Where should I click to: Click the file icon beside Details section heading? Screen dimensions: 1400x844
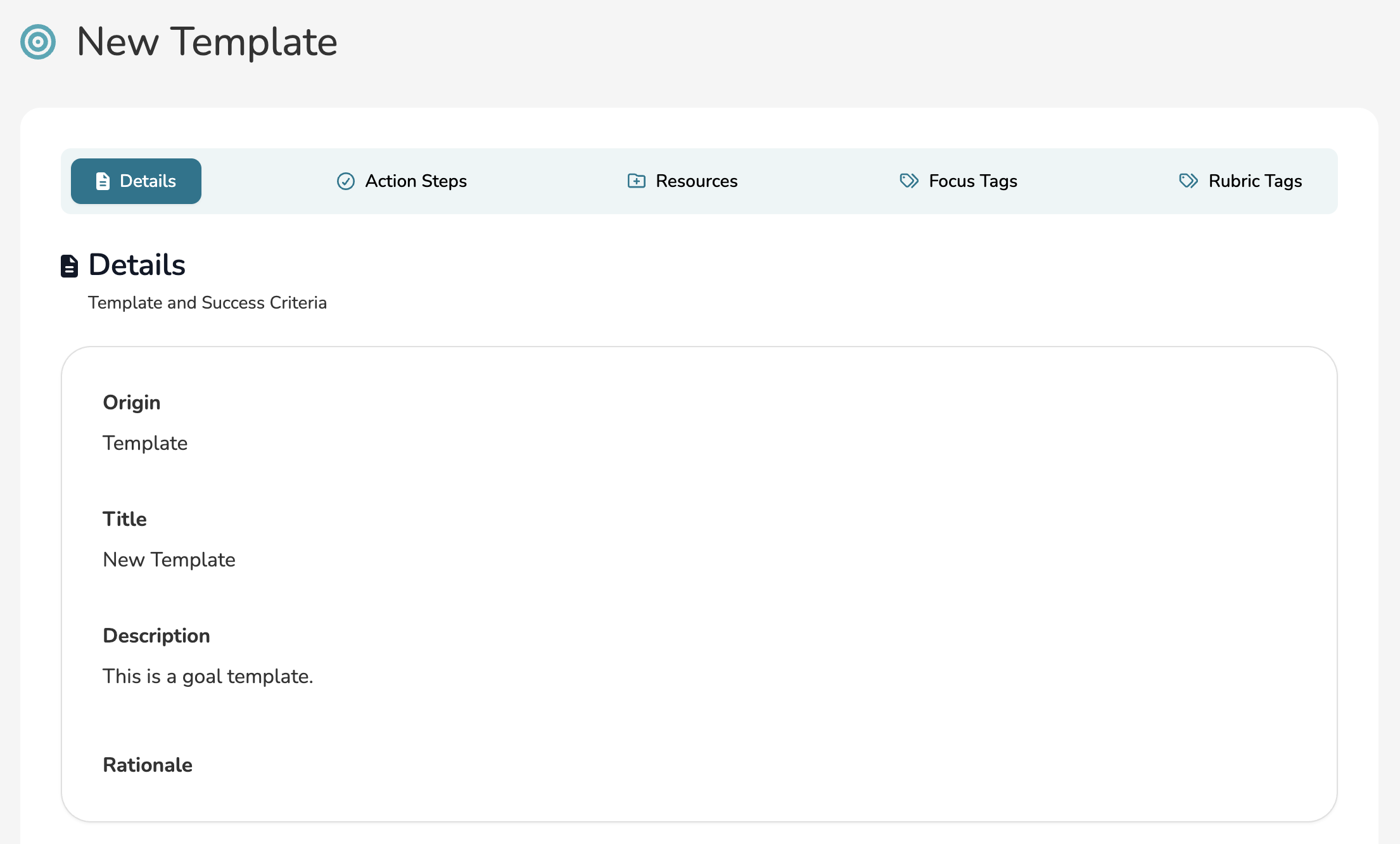tap(69, 265)
